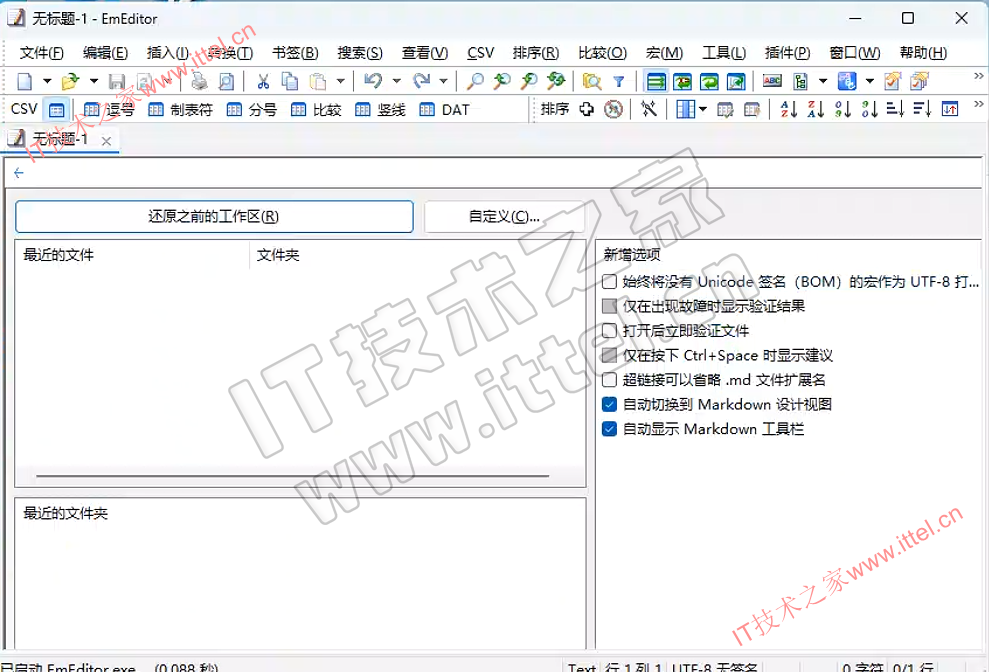
Task: Click the 还原之前的工作区(R) button
Action: click(x=214, y=217)
